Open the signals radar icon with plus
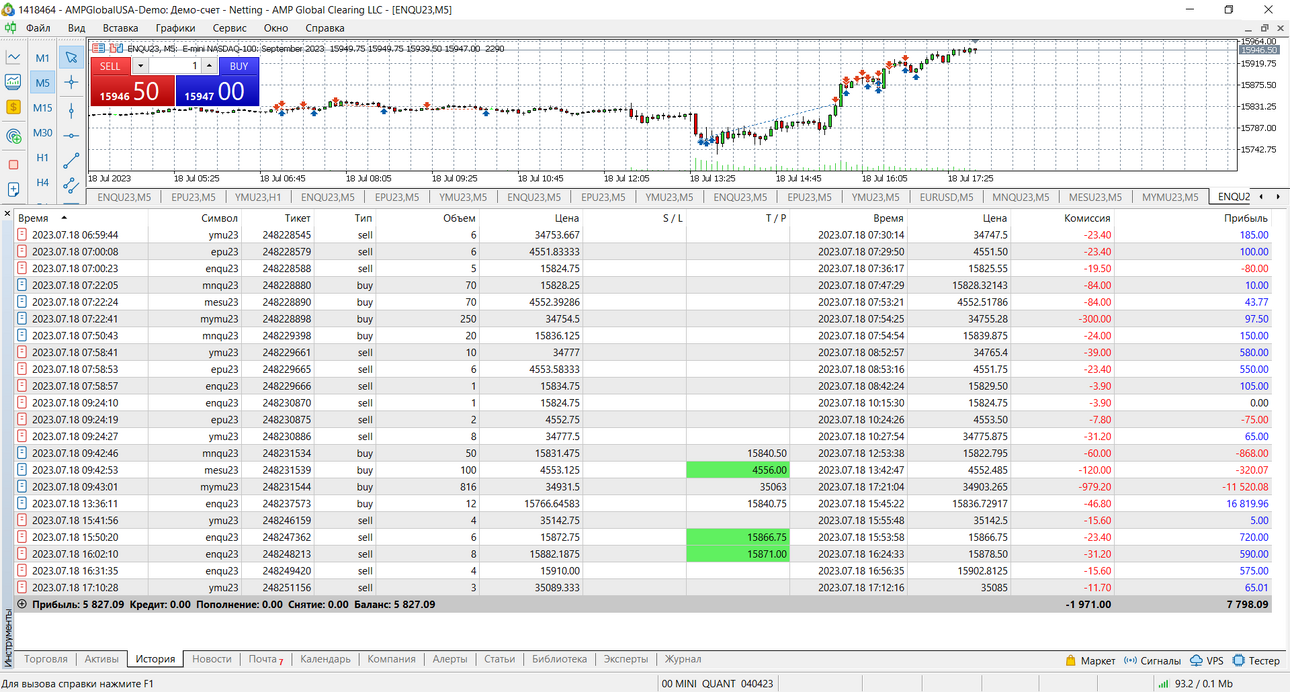This screenshot has height=692, width=1290. (14, 135)
